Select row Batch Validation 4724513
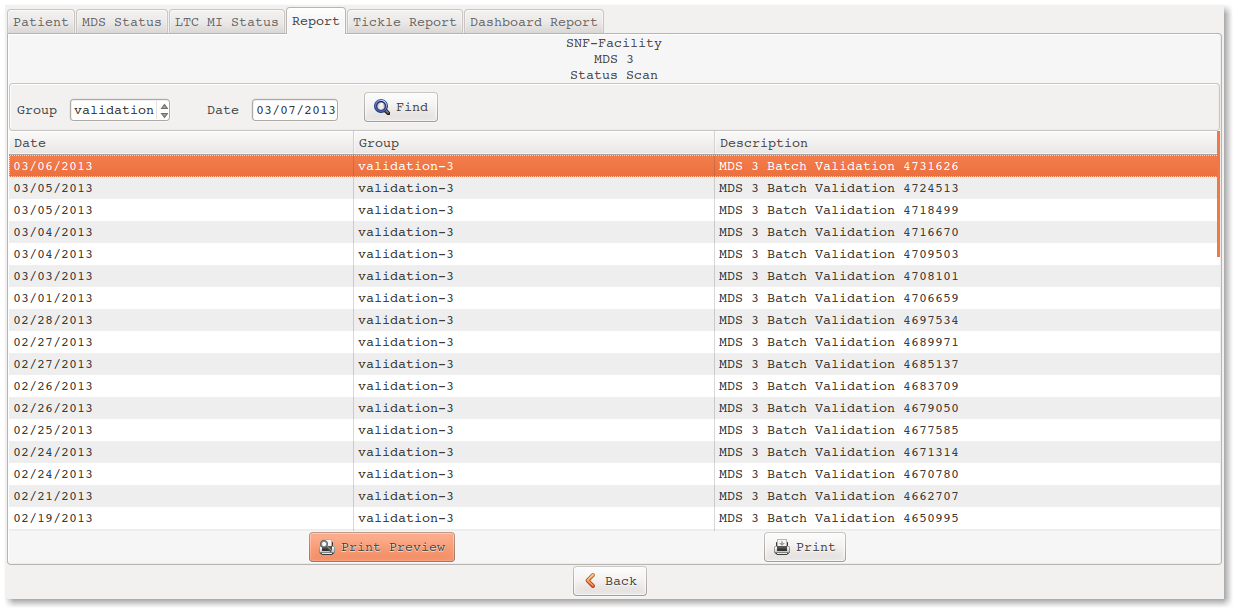This screenshot has width=1233, height=608. click(x=613, y=188)
